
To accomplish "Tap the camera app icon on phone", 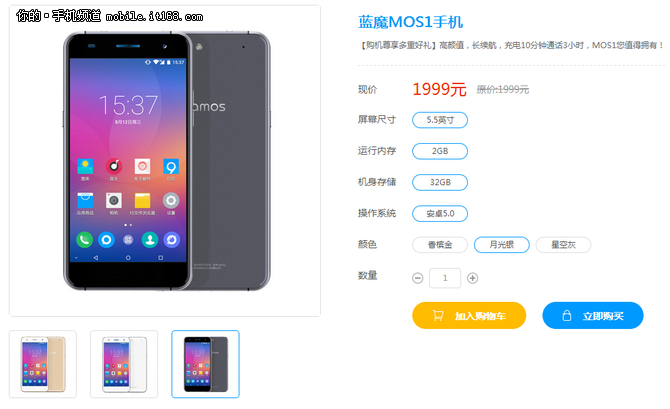I will pos(114,200).
